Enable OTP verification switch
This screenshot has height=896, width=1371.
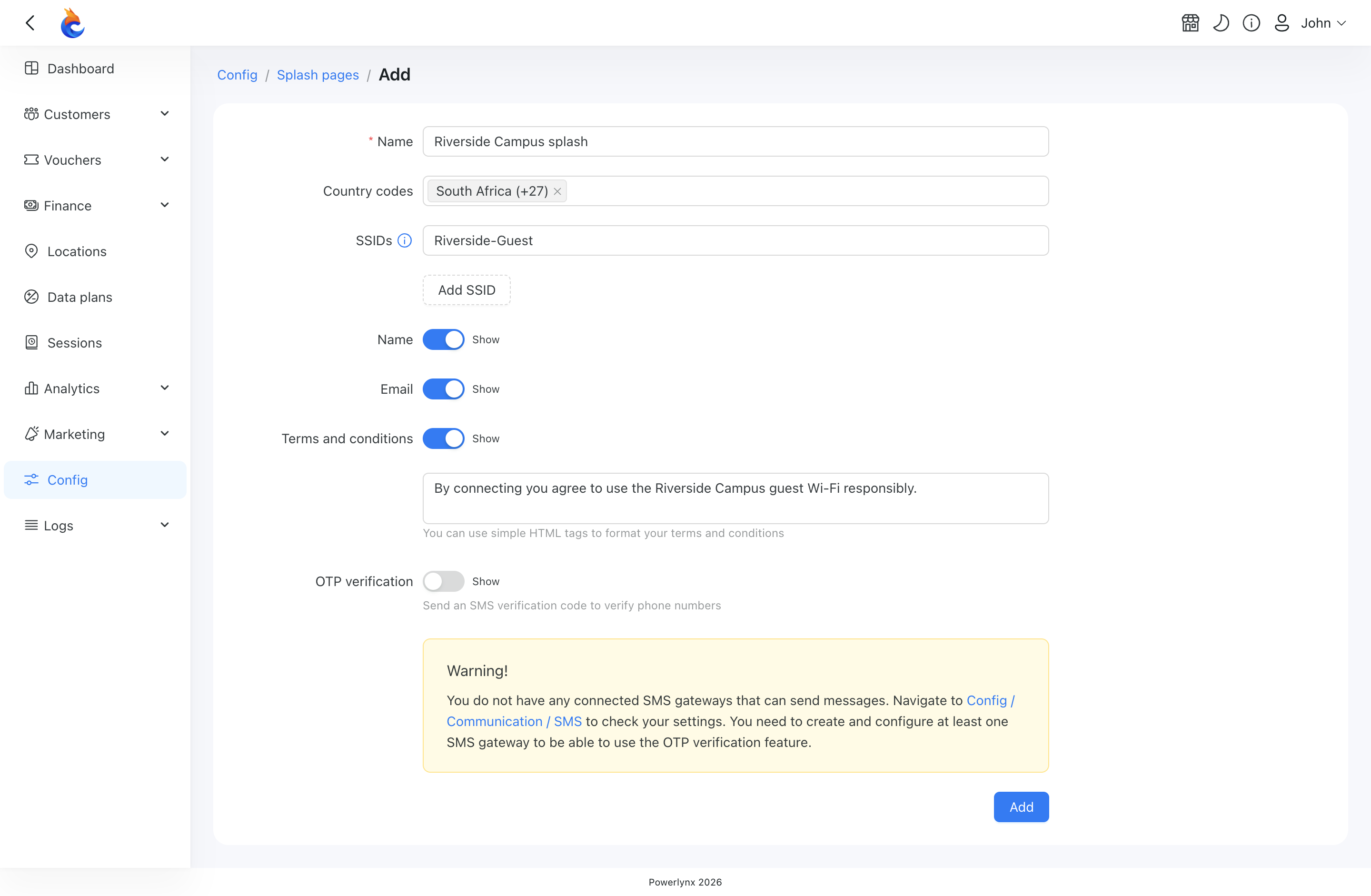[444, 581]
